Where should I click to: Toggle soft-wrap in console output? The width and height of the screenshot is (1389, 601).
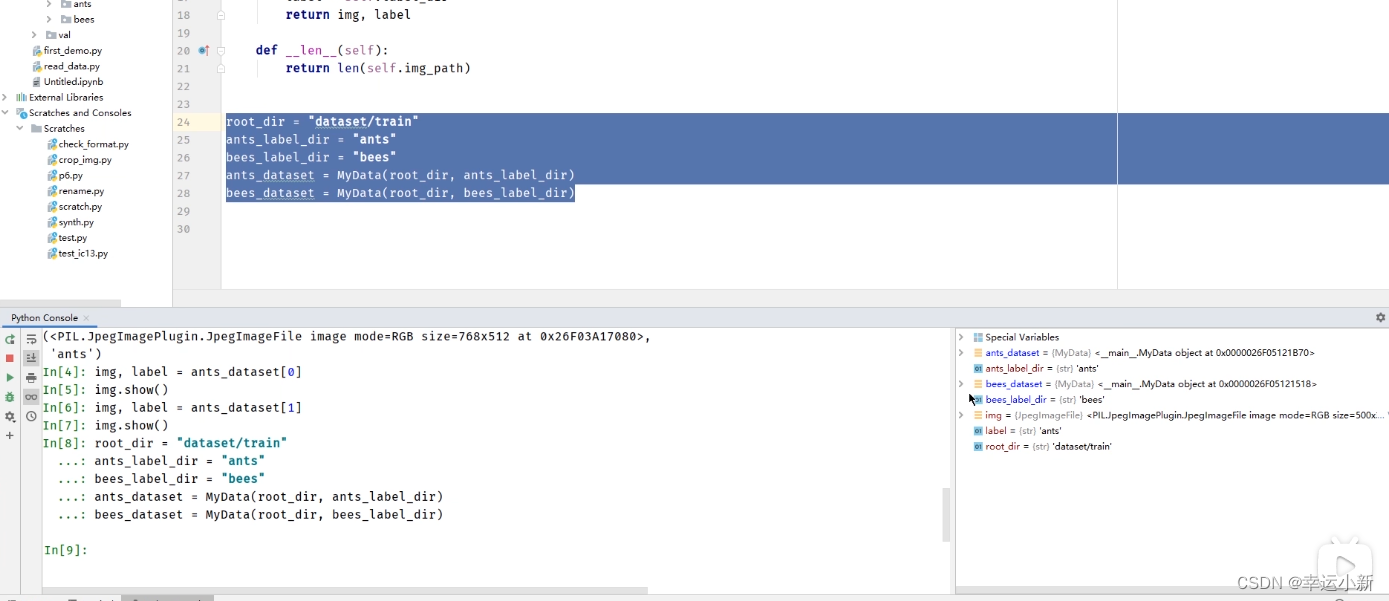click(x=31, y=339)
